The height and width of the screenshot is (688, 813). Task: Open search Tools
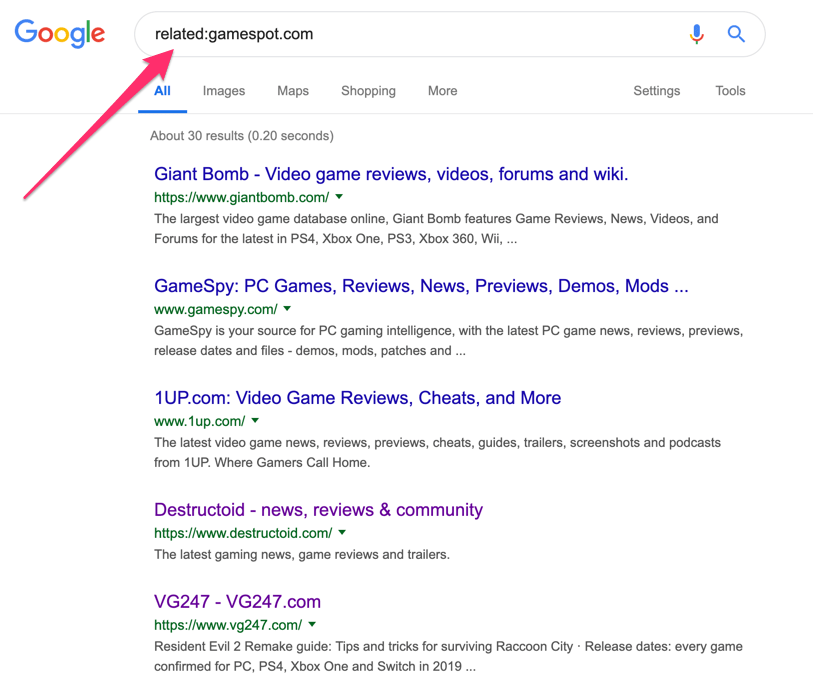(x=730, y=91)
